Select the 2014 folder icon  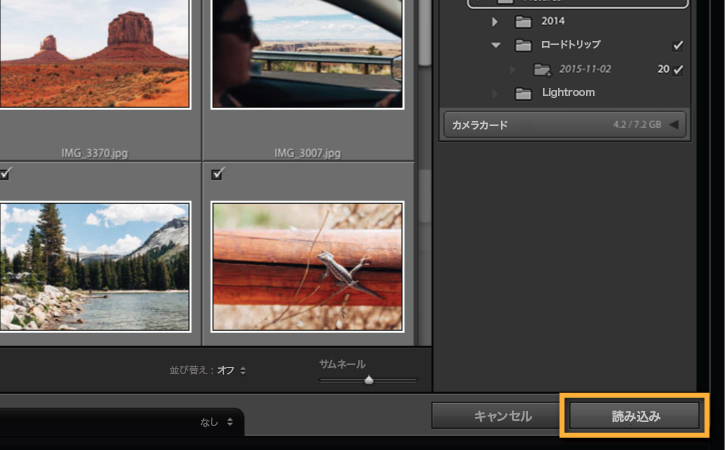coord(523,21)
